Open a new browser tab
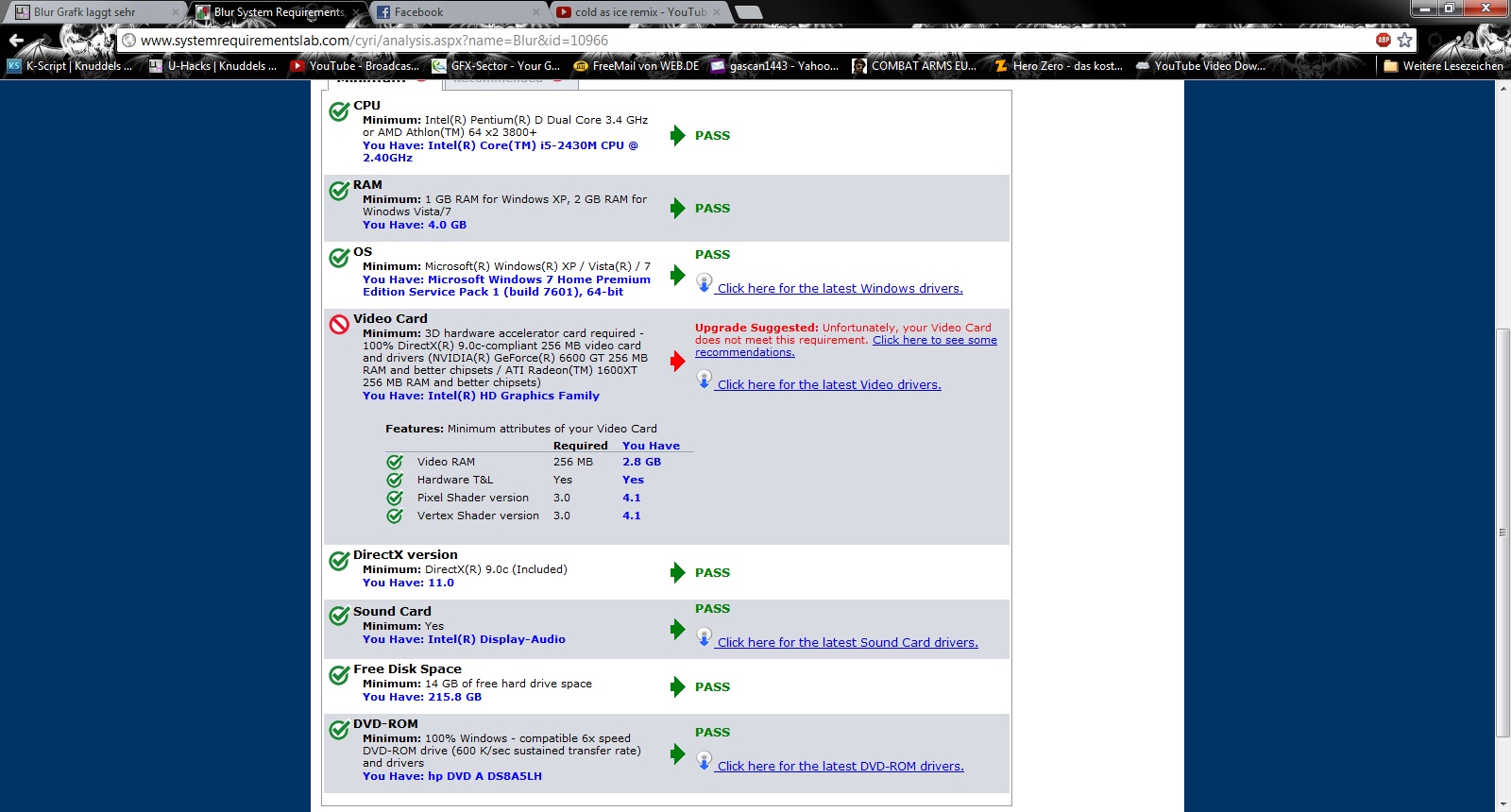This screenshot has height=812, width=1511. point(748,12)
